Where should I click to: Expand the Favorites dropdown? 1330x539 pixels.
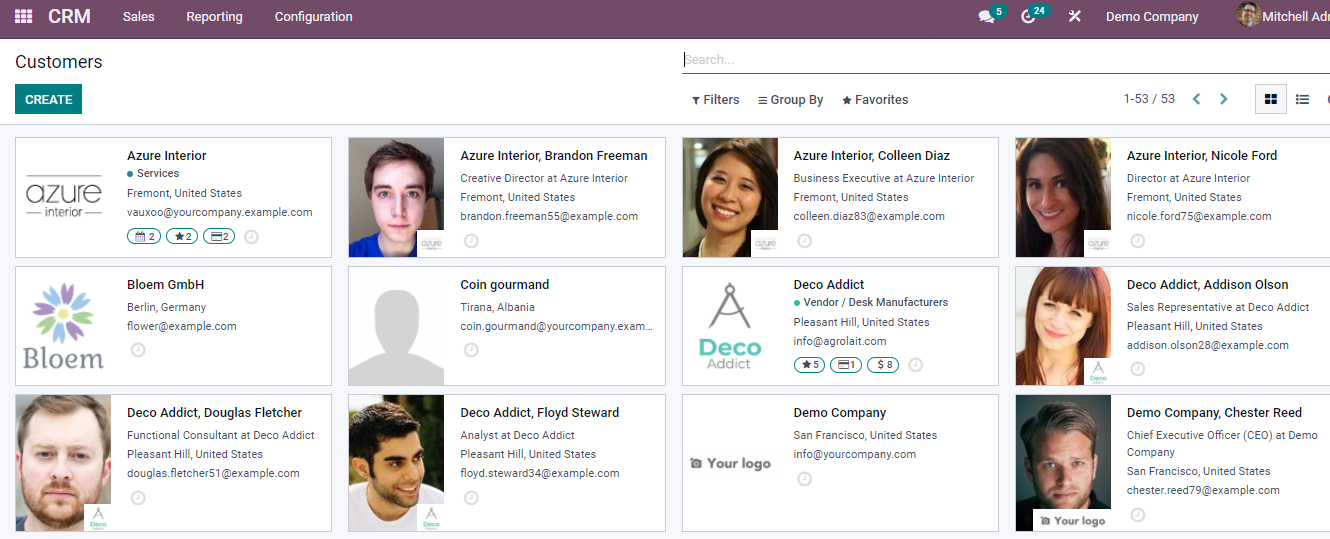(875, 100)
